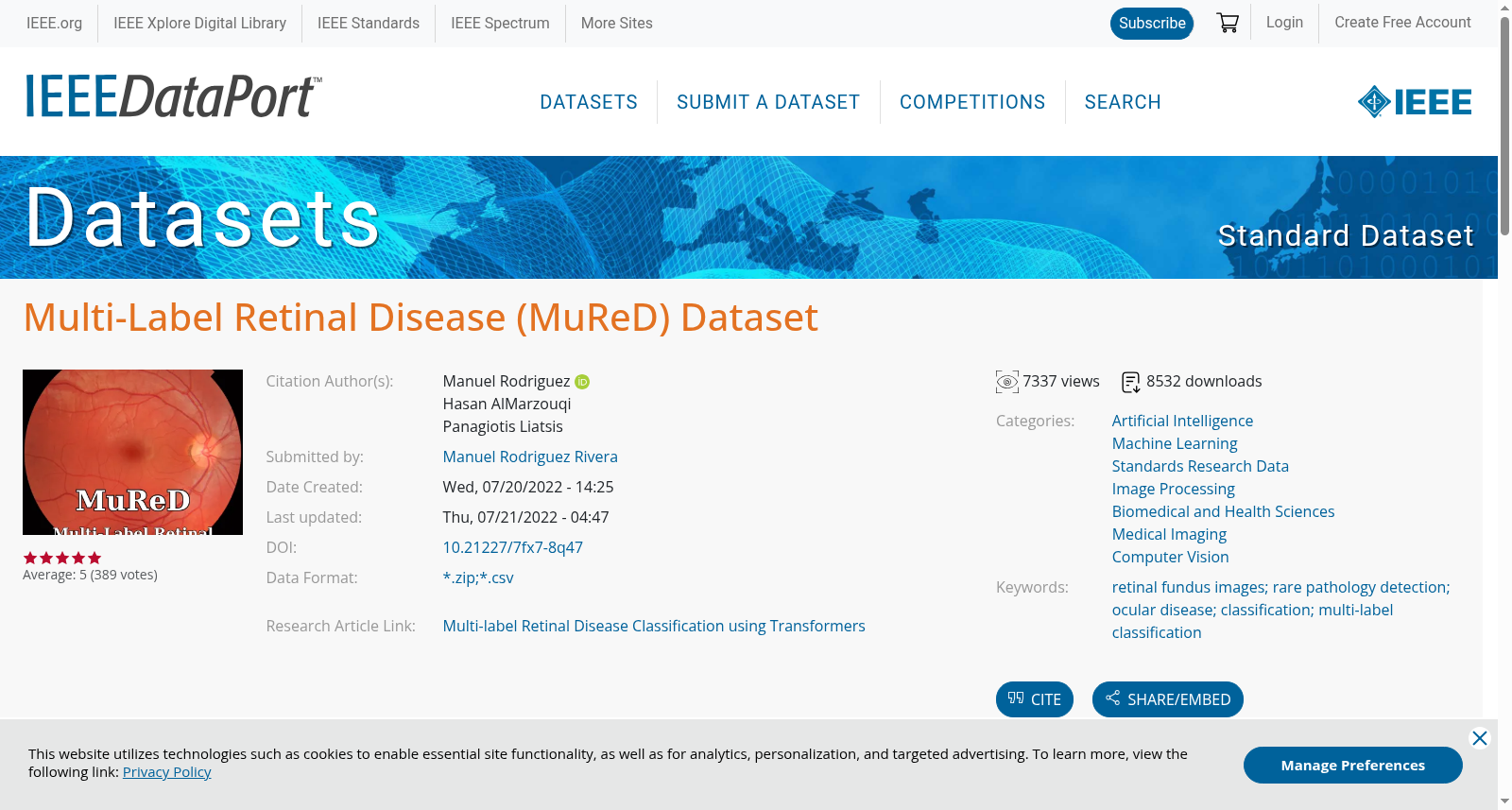Open Manage Preferences for cookies
The width and height of the screenshot is (1512, 810).
pos(1353,766)
